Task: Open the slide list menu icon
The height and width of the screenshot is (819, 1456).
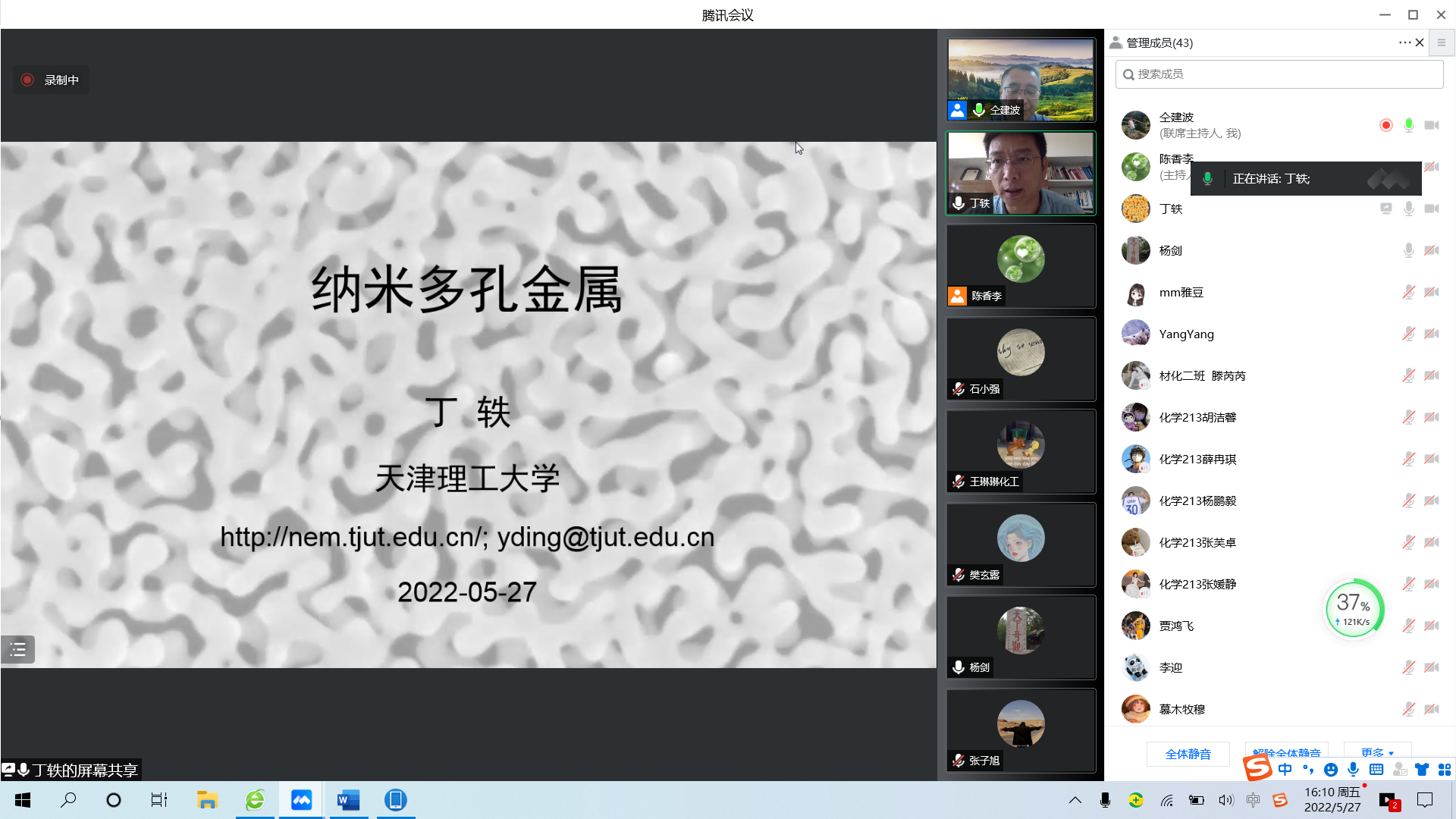Action: 17,650
